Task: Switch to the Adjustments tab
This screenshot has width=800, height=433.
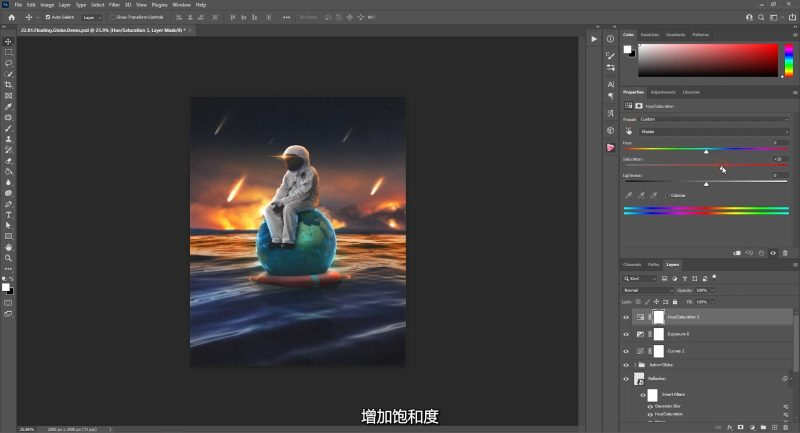Action: click(663, 92)
